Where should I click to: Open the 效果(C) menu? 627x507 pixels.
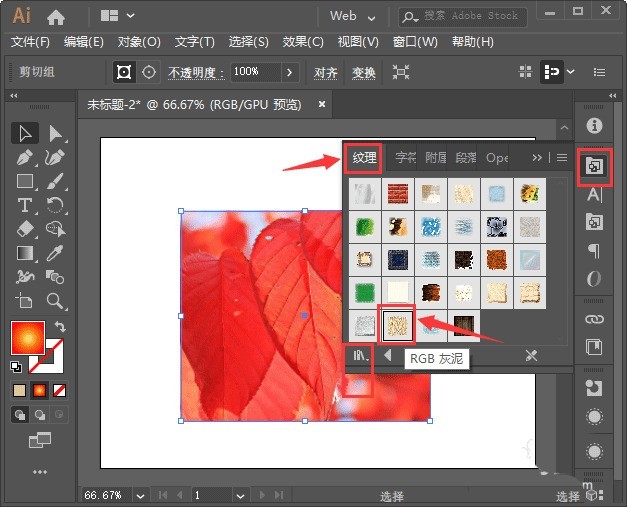pos(303,42)
